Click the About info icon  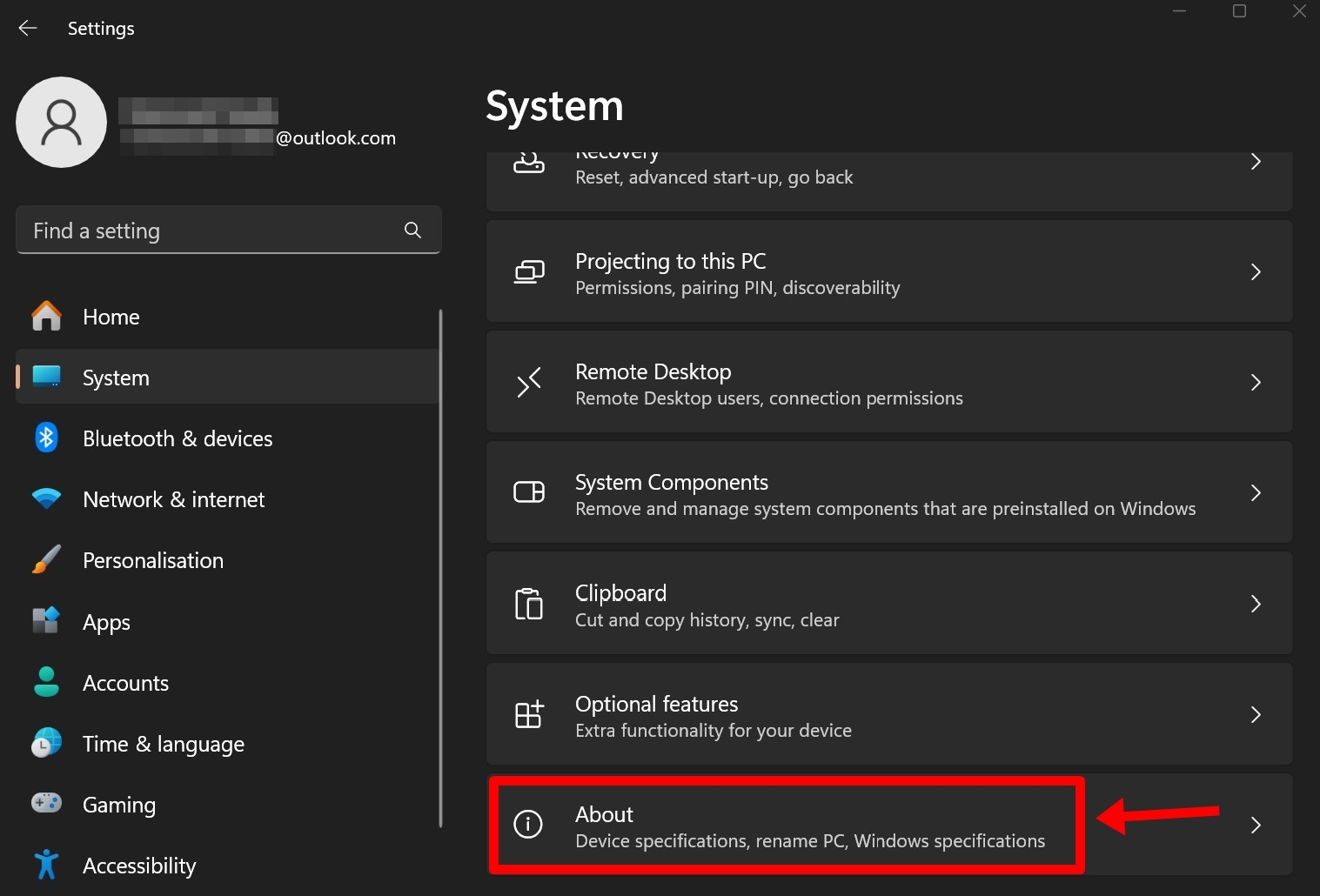pyautogui.click(x=528, y=824)
